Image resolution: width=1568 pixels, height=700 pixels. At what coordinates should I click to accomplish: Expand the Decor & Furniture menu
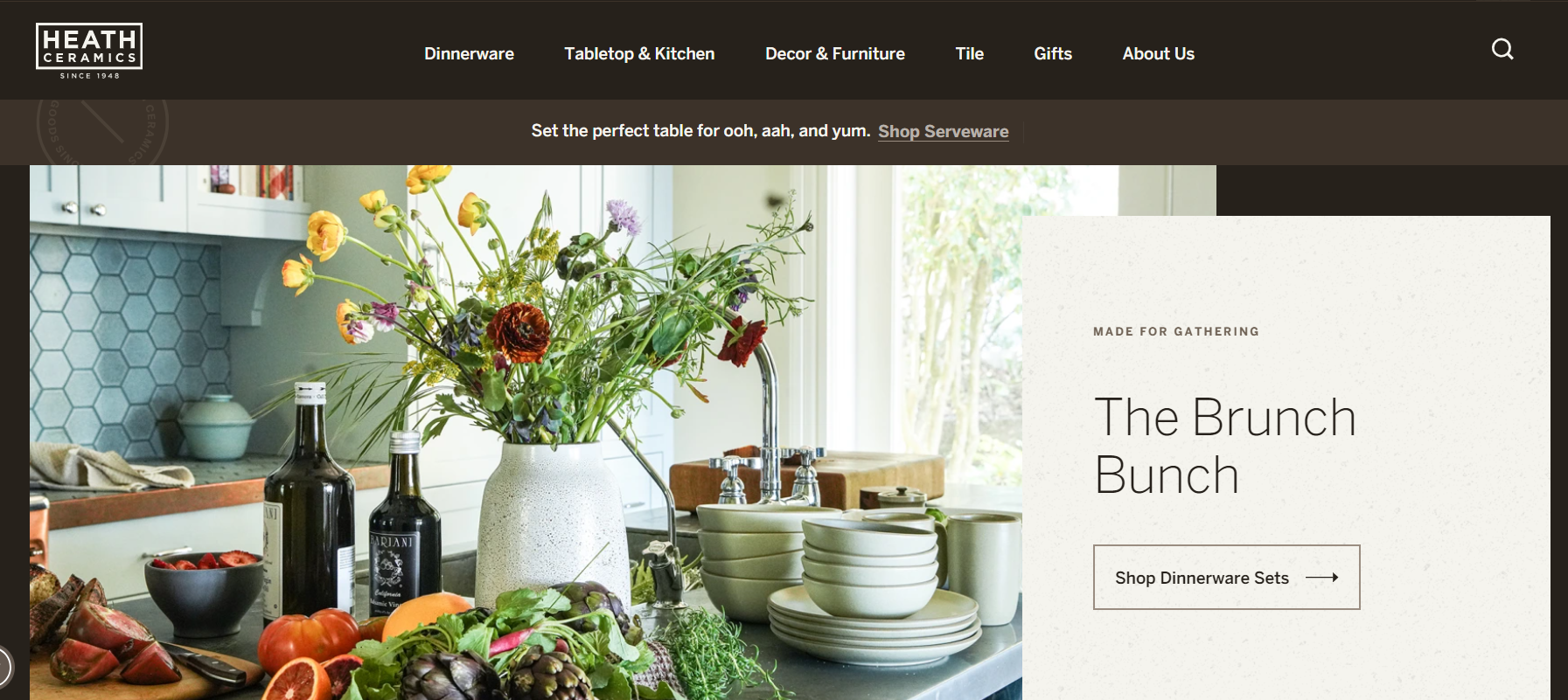[835, 53]
